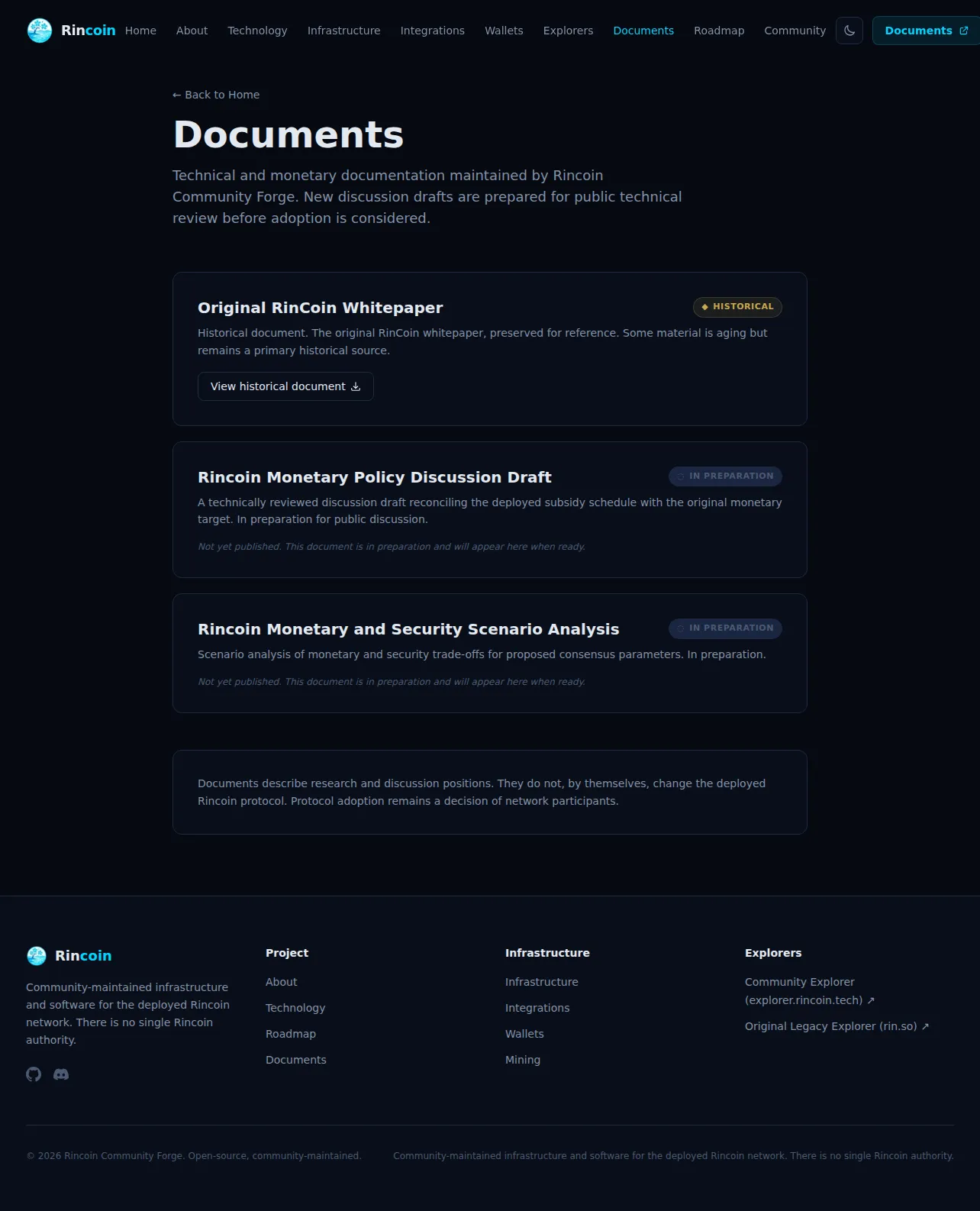This screenshot has height=1211, width=980.
Task: Select the Explorers nav item
Action: pos(568,31)
